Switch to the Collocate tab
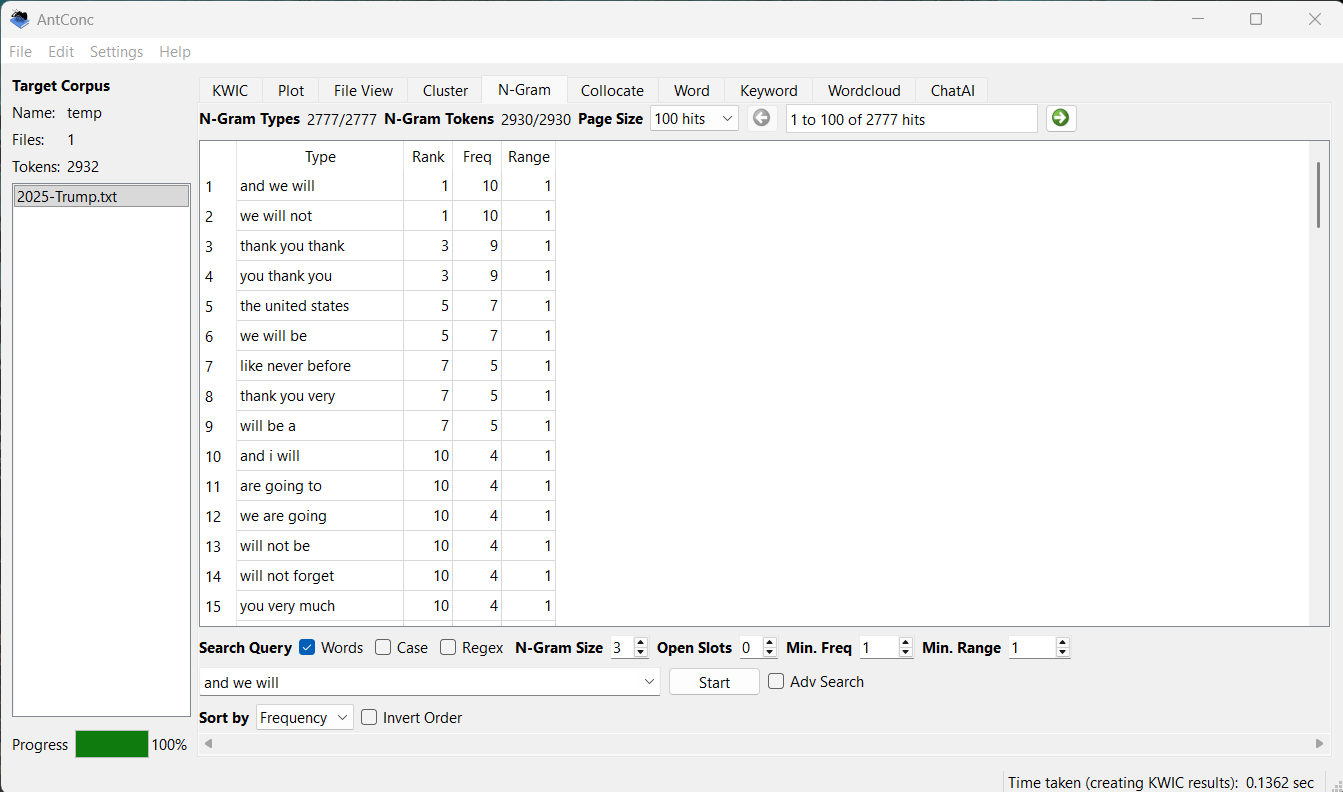This screenshot has width=1343, height=792. click(612, 90)
